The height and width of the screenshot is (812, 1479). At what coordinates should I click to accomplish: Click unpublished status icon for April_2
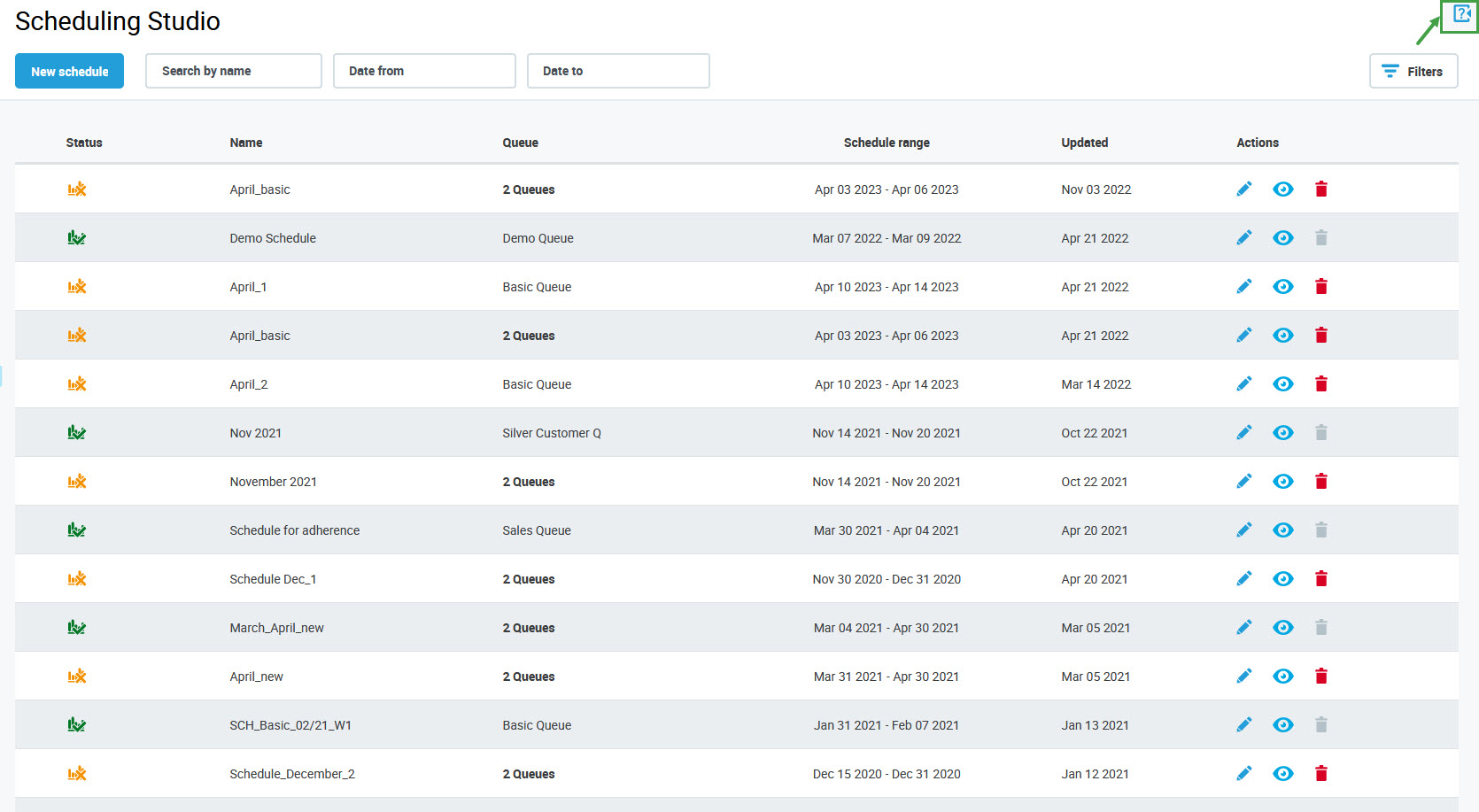(x=77, y=383)
